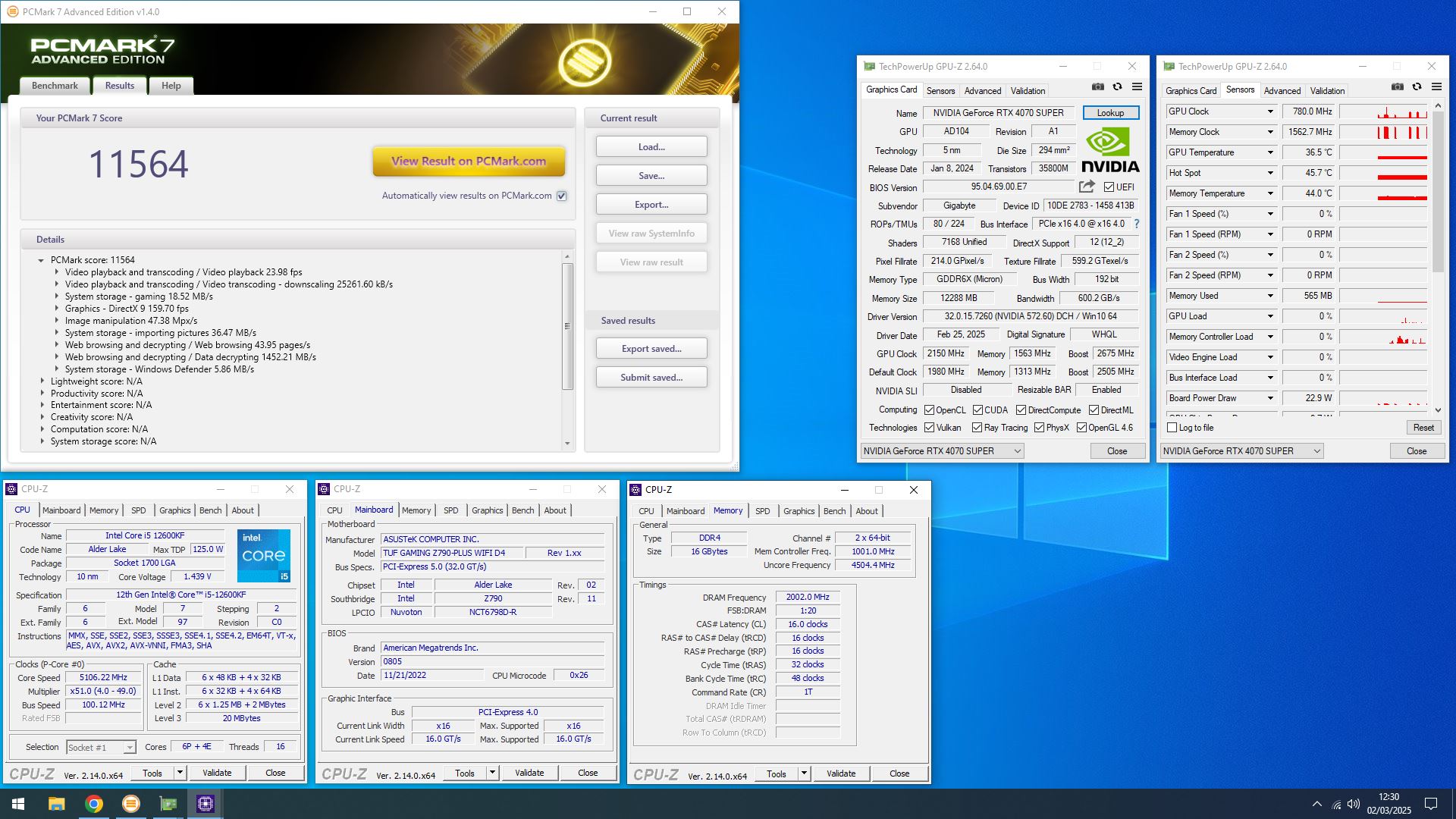The height and width of the screenshot is (819, 1456).
Task: Open File Explorer from taskbar
Action: [x=56, y=804]
